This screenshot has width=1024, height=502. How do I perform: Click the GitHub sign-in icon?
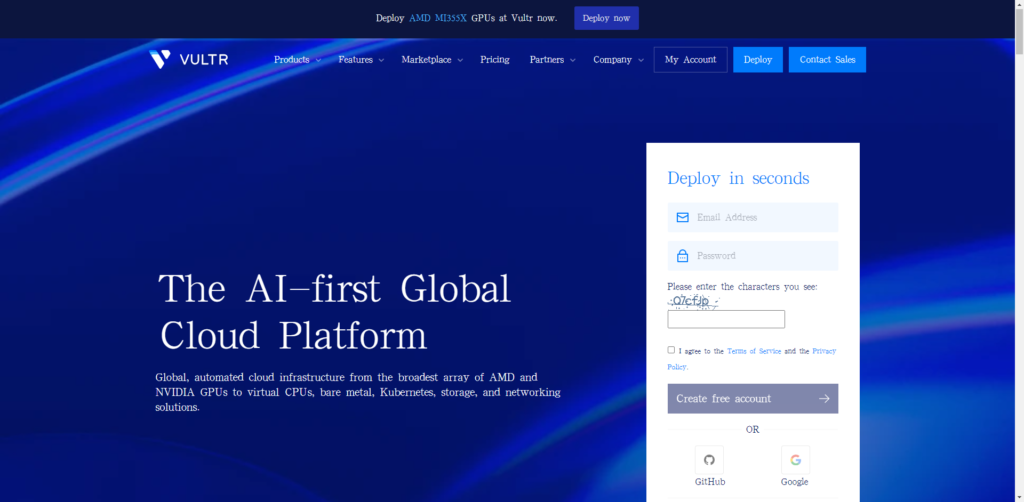(x=709, y=460)
